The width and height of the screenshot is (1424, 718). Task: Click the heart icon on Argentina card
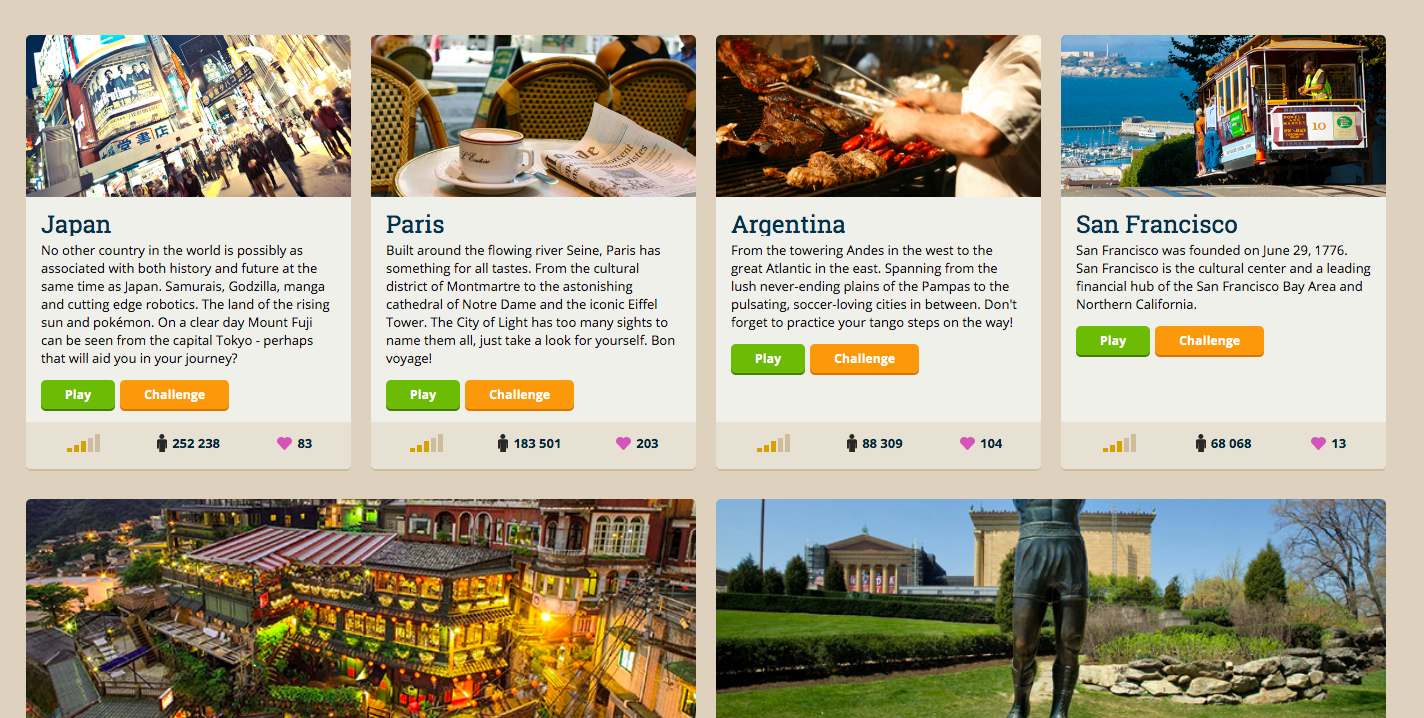(967, 443)
